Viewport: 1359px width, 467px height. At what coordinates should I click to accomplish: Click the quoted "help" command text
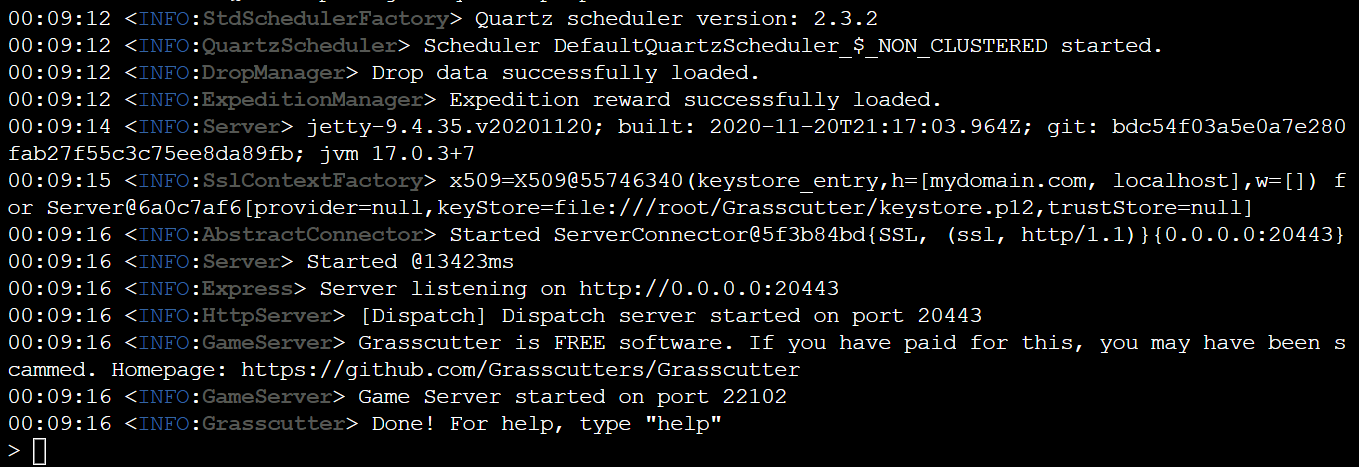pyautogui.click(x=683, y=424)
